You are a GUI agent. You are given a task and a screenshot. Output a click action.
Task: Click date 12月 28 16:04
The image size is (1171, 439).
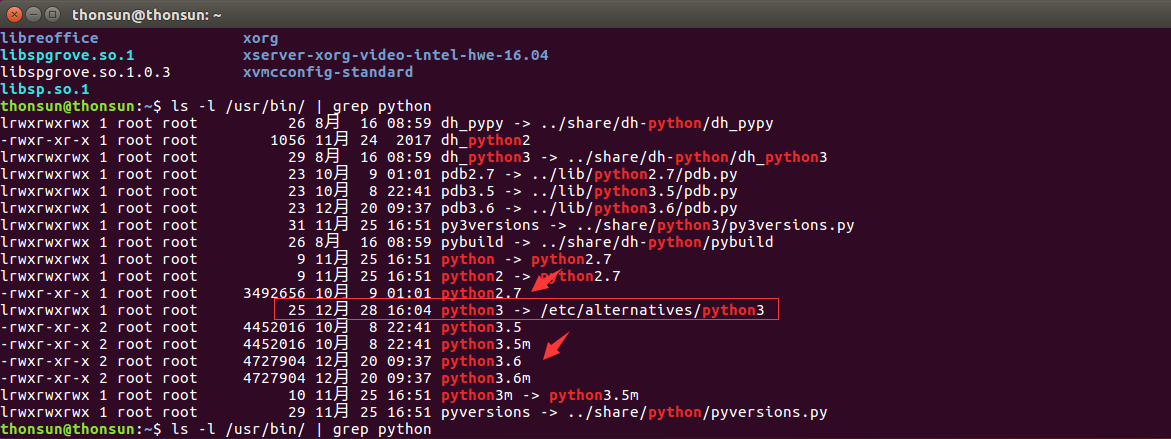373,311
